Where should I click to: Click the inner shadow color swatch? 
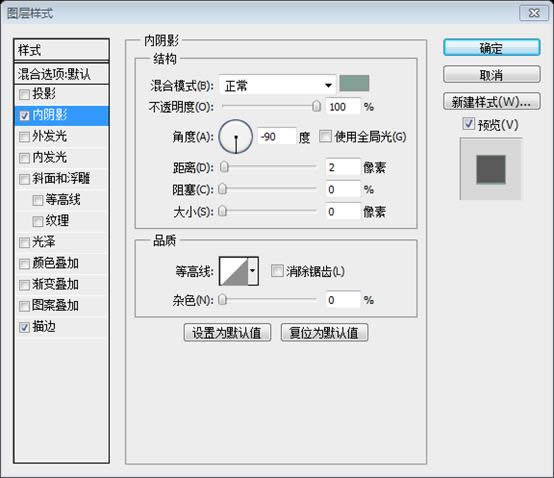coord(354,83)
